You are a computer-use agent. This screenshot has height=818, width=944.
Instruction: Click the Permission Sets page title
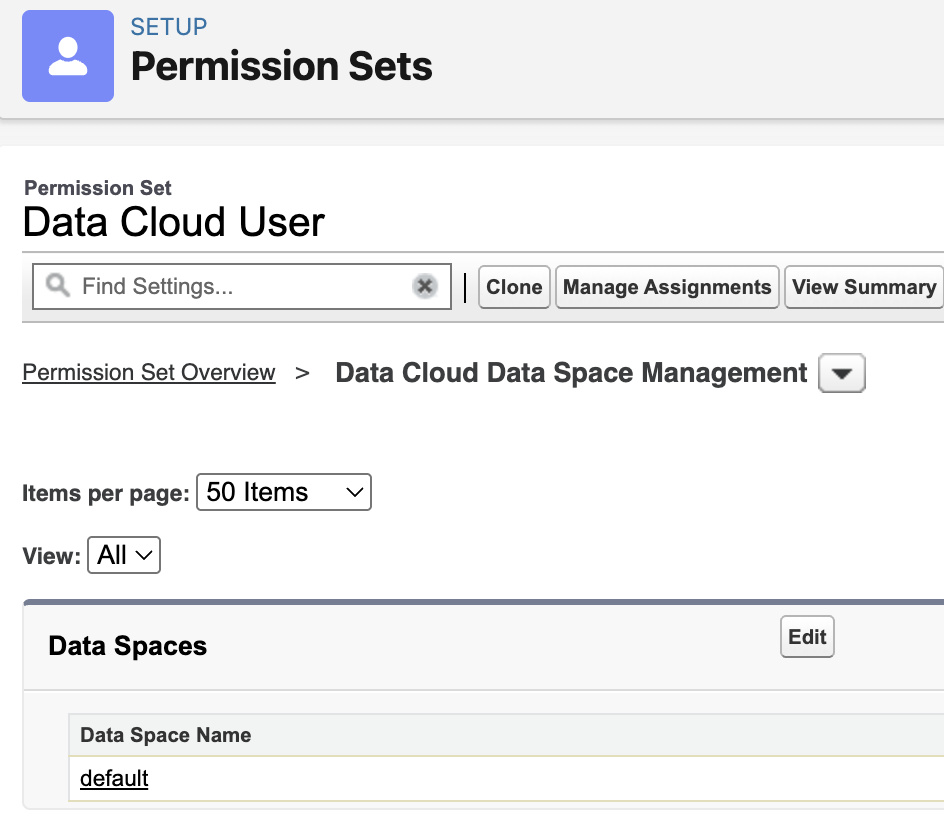point(282,67)
